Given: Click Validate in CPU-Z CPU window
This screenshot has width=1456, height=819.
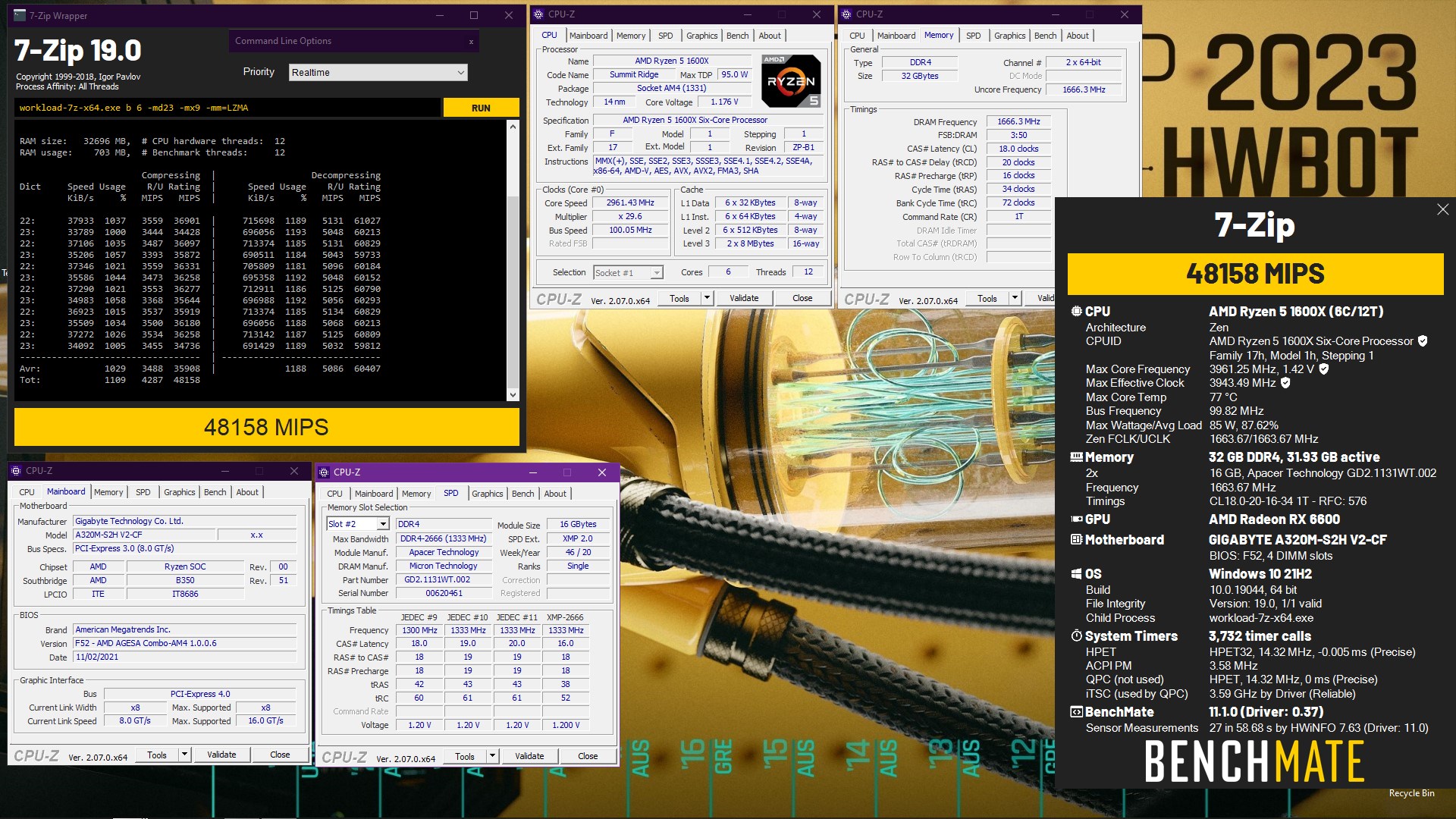Looking at the screenshot, I should point(744,299).
